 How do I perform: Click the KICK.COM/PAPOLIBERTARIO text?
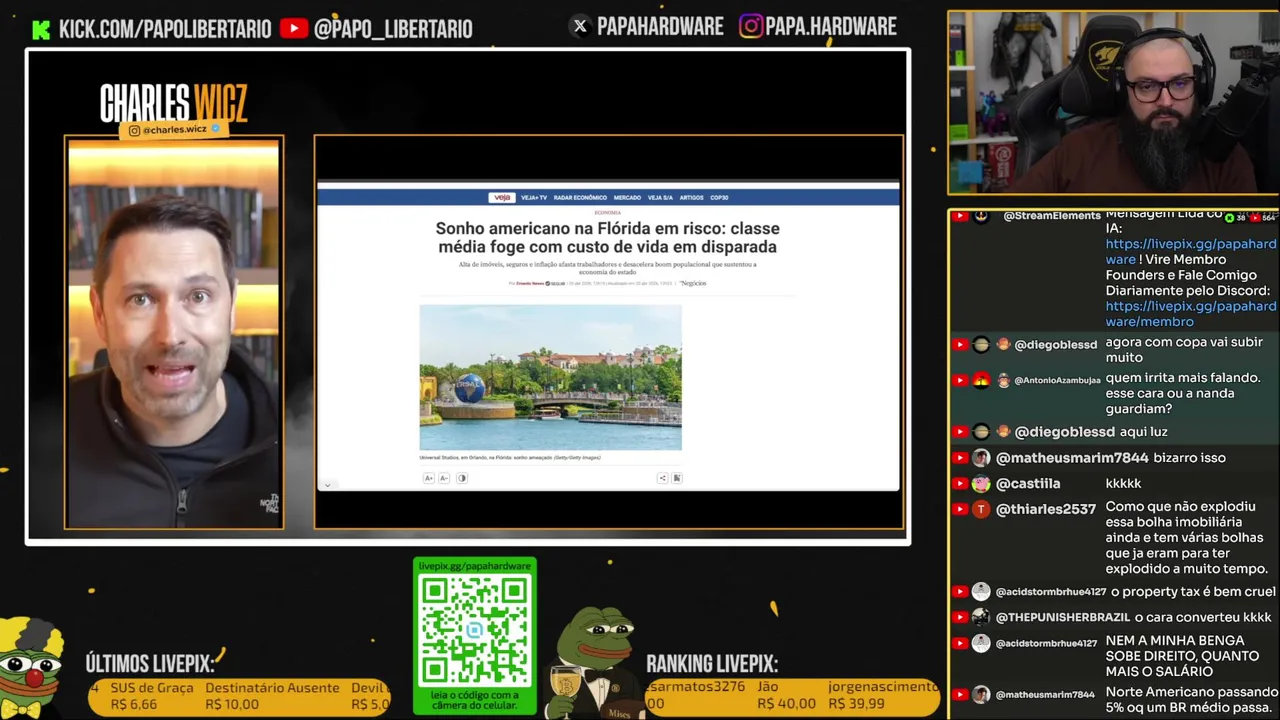pos(165,30)
